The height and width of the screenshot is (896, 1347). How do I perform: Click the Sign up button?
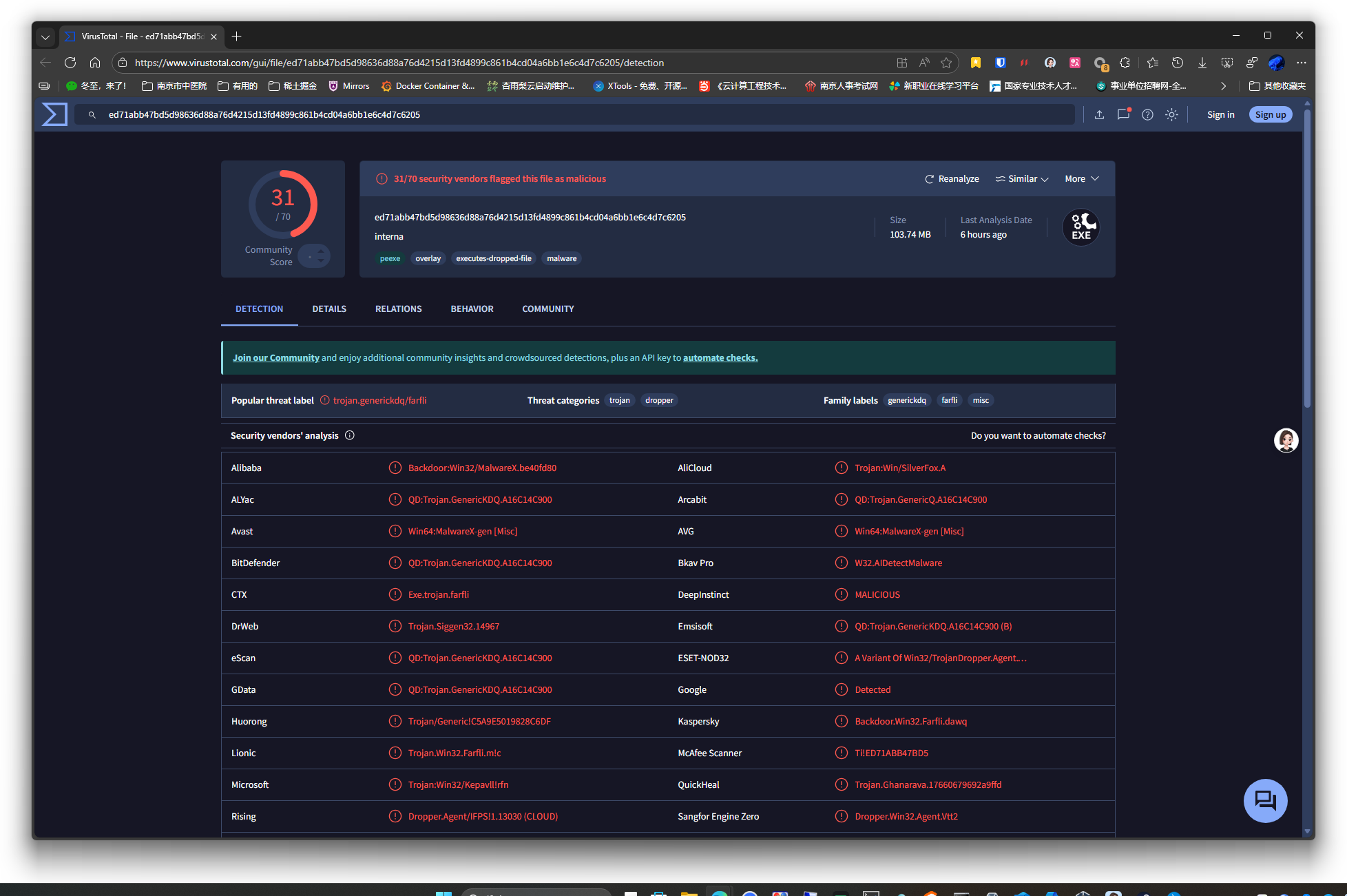point(1270,114)
